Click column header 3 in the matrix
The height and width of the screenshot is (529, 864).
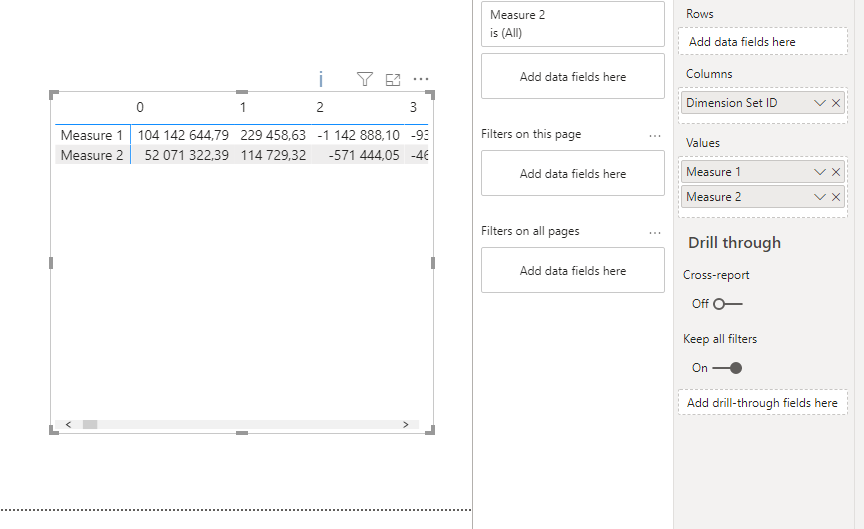pyautogui.click(x=413, y=107)
